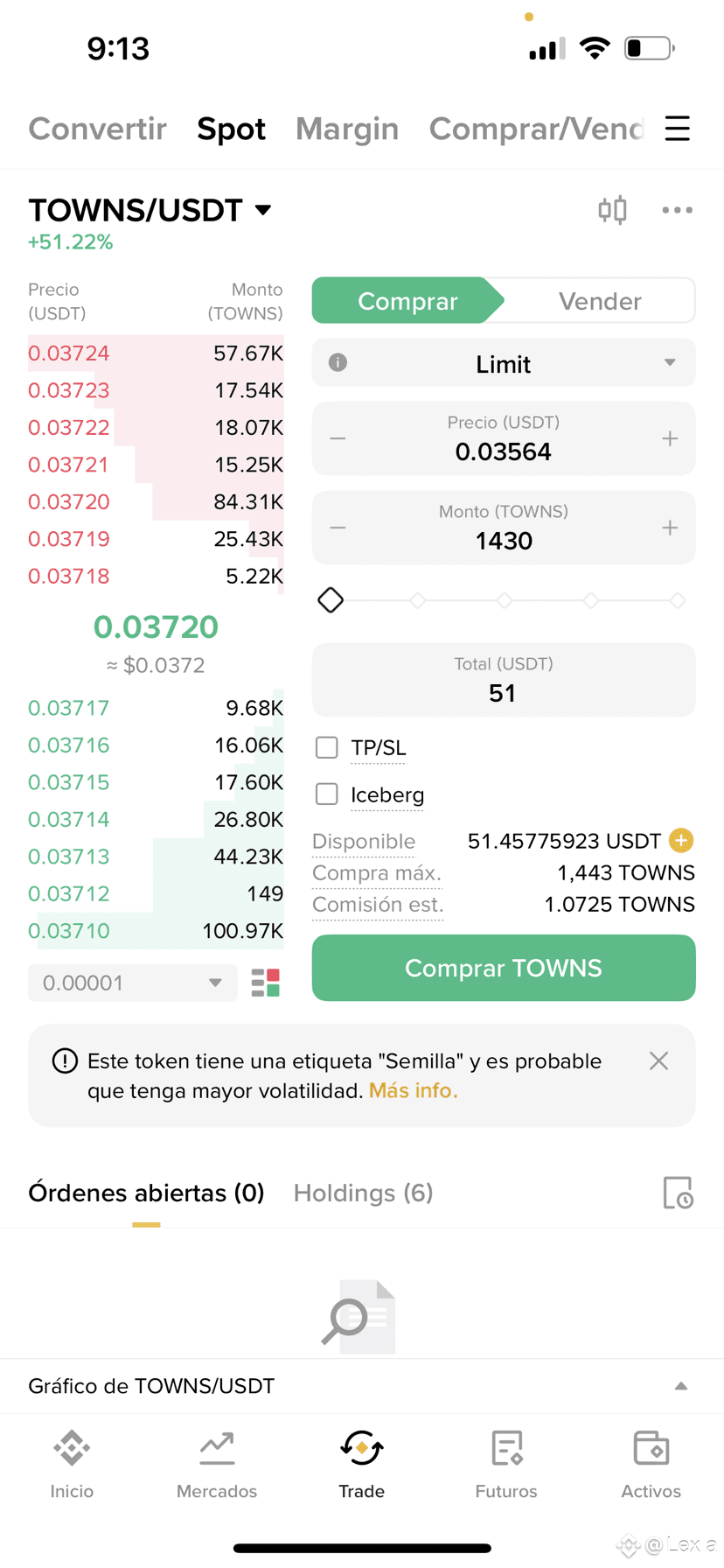Show the Órdenes abiertas (0) tab

tap(146, 1193)
